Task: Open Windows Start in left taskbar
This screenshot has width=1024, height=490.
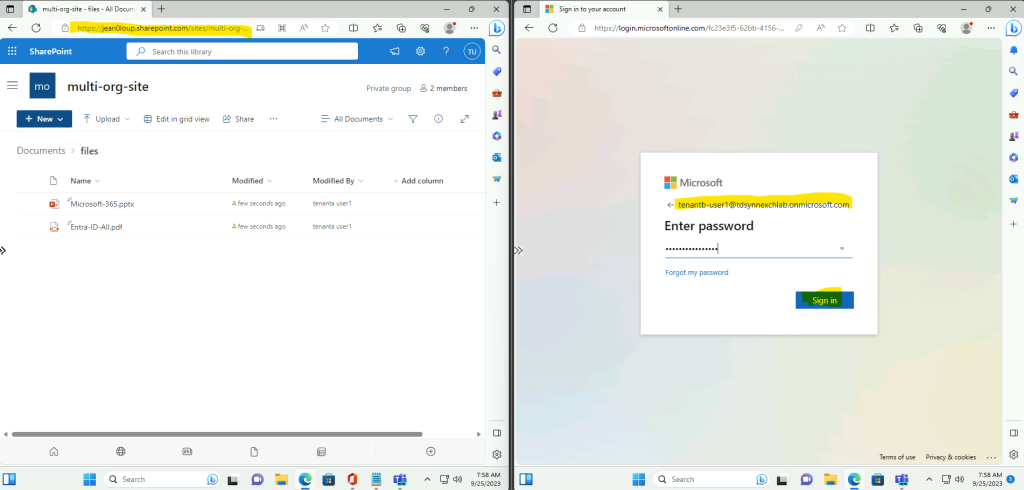Action: tap(89, 479)
